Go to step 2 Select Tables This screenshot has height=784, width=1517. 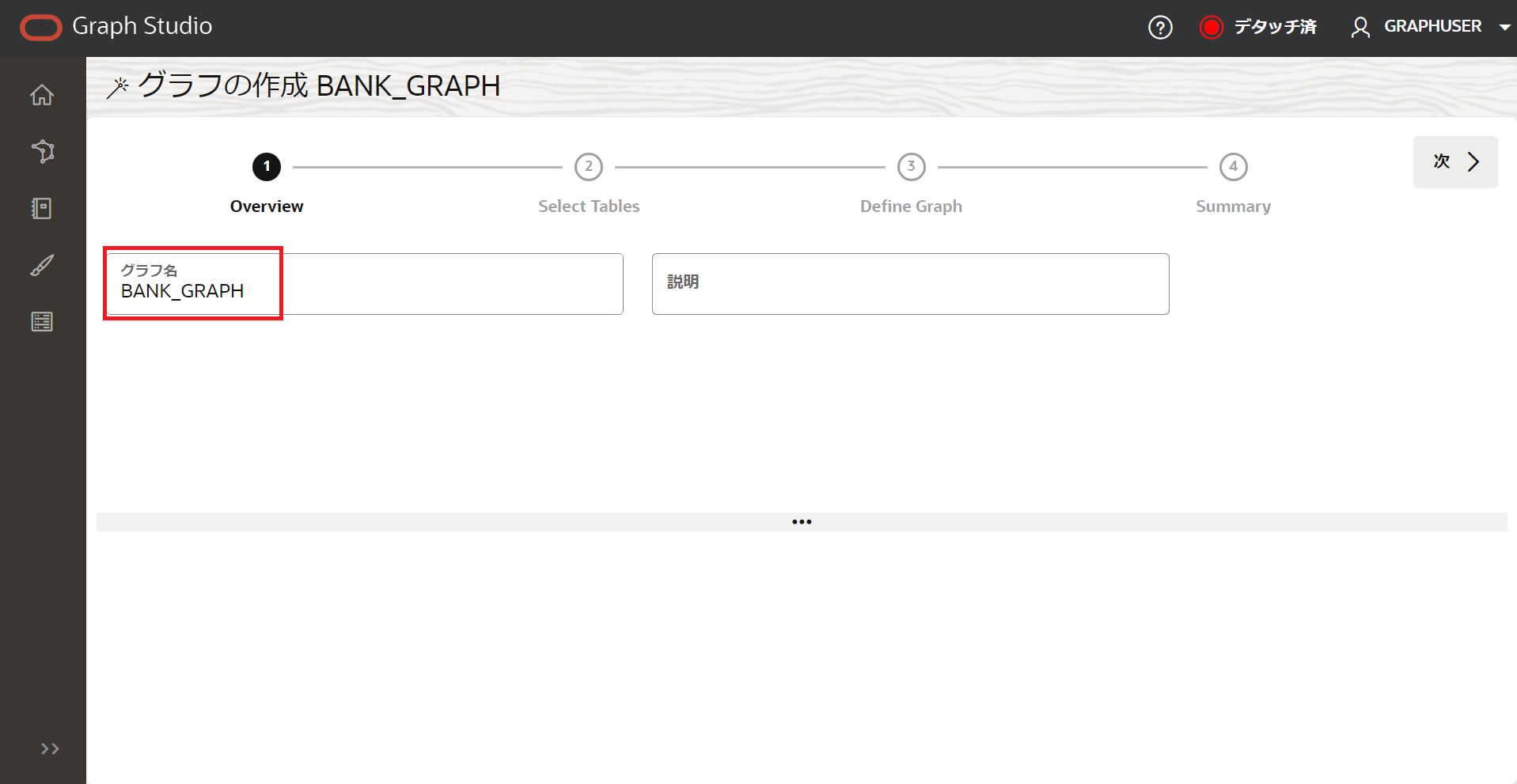pyautogui.click(x=589, y=167)
